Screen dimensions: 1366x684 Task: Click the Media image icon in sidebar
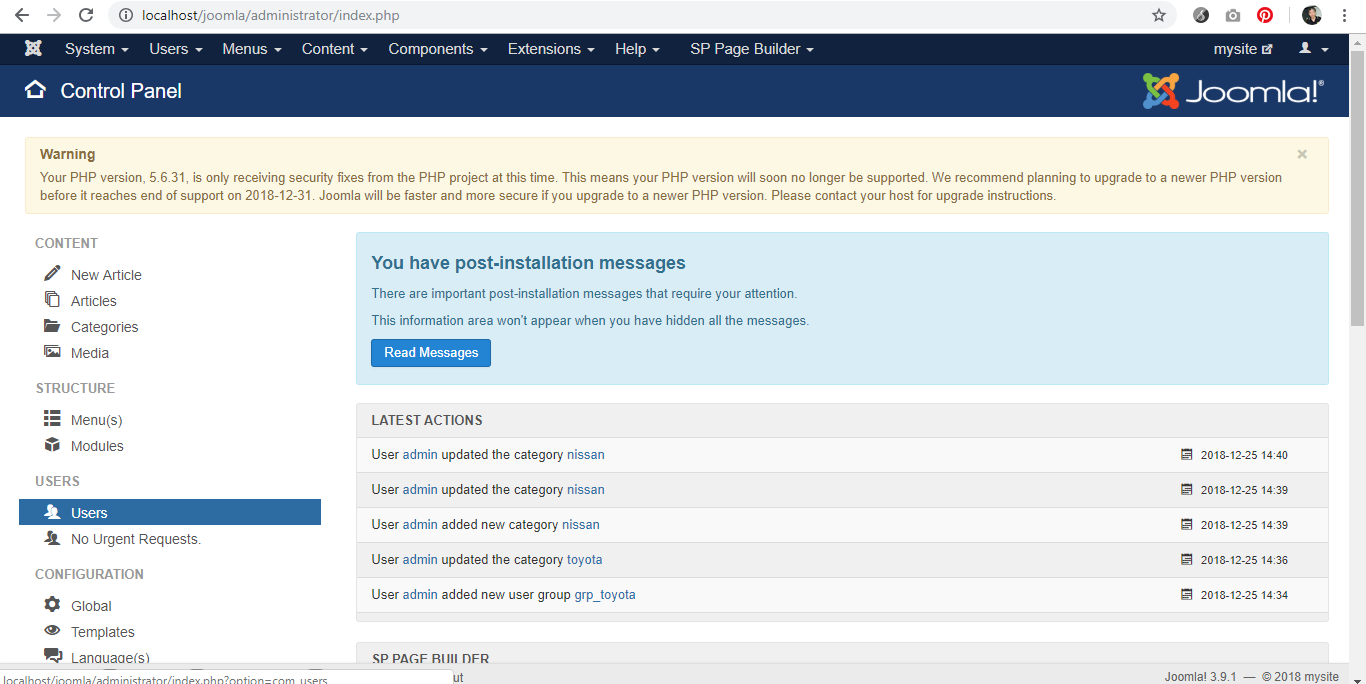52,352
